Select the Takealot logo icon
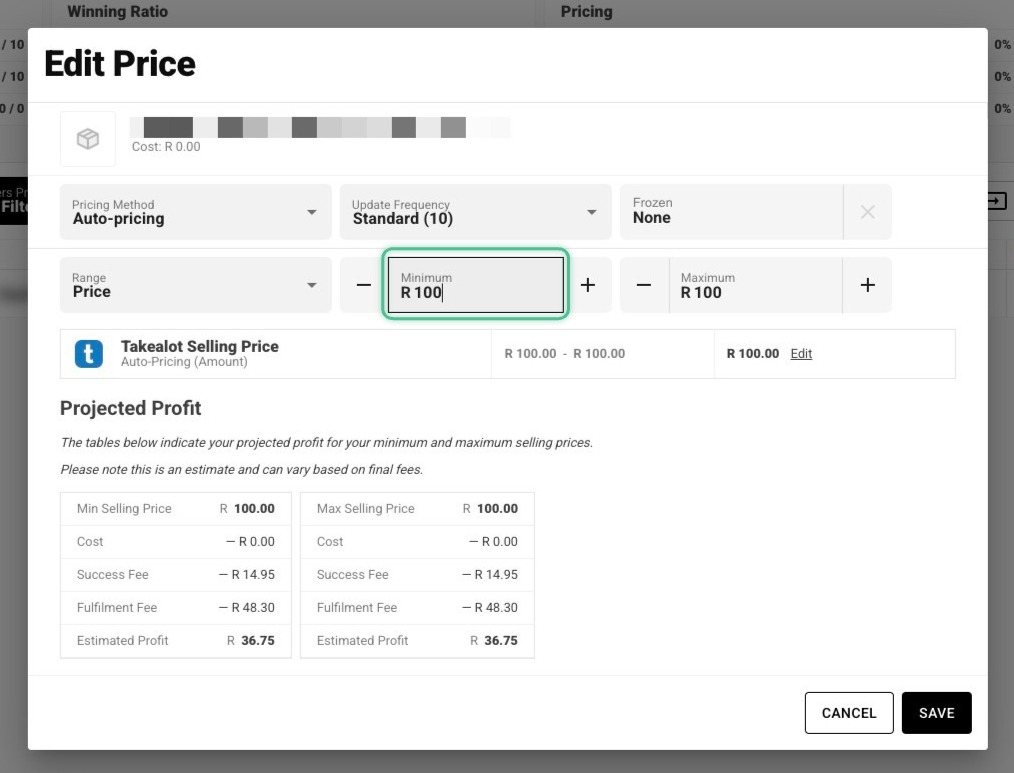Image resolution: width=1014 pixels, height=773 pixels. 88,353
